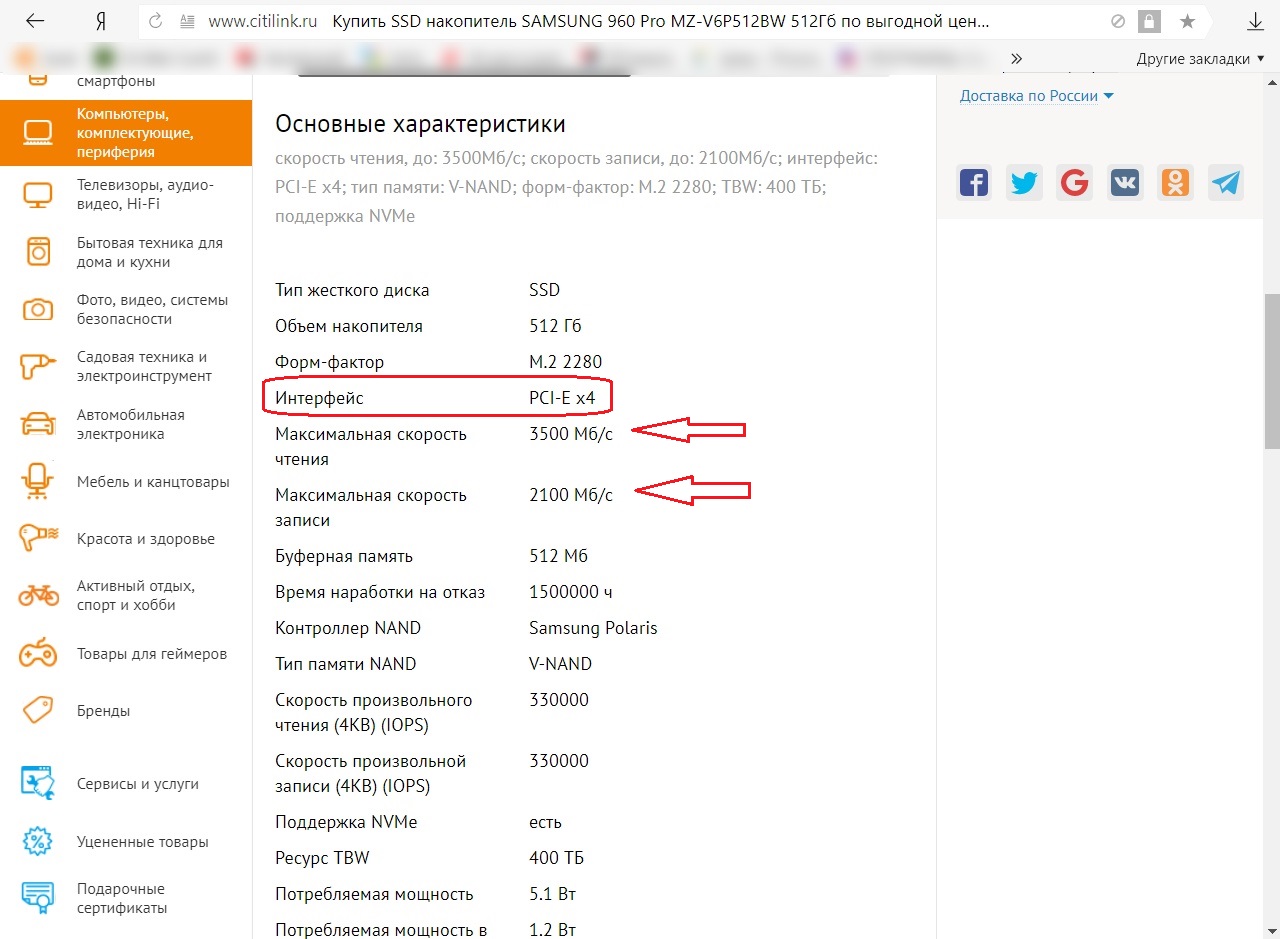The height and width of the screenshot is (939, 1280).
Task: Share the page on Twitter
Action: pos(1024,182)
